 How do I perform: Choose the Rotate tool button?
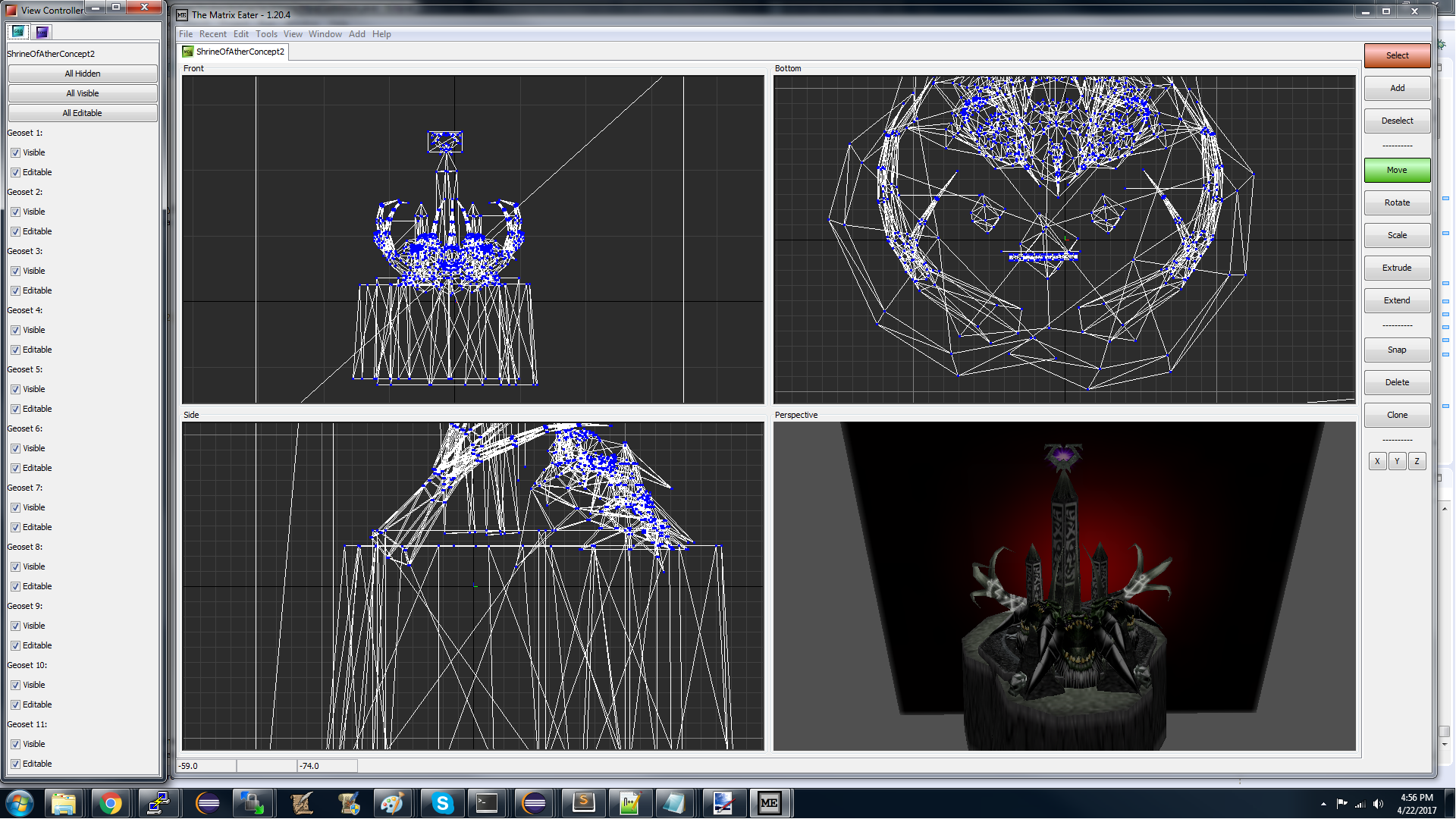point(1397,202)
